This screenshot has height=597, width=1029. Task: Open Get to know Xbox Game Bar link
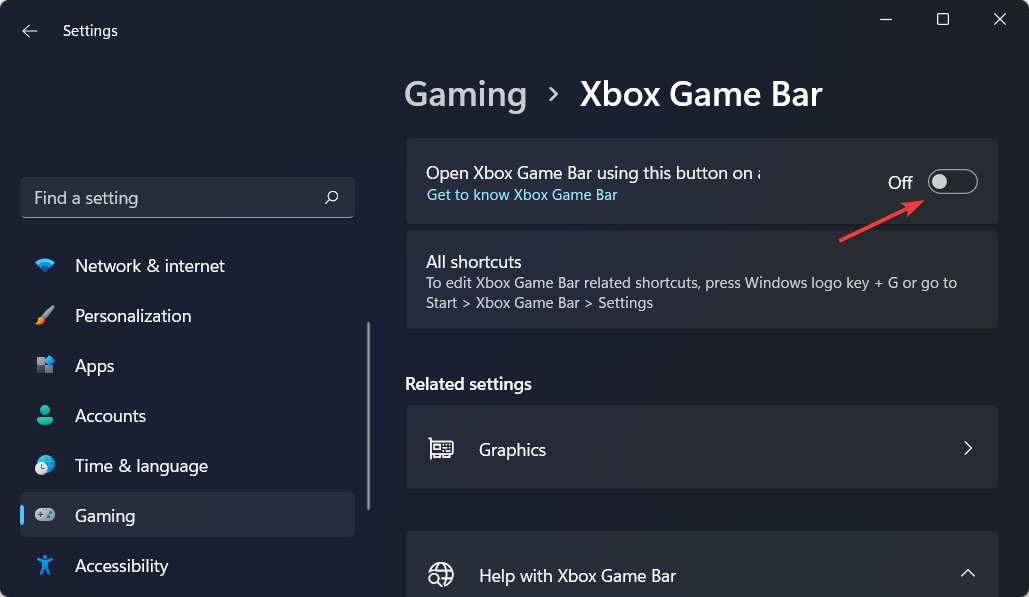click(522, 195)
